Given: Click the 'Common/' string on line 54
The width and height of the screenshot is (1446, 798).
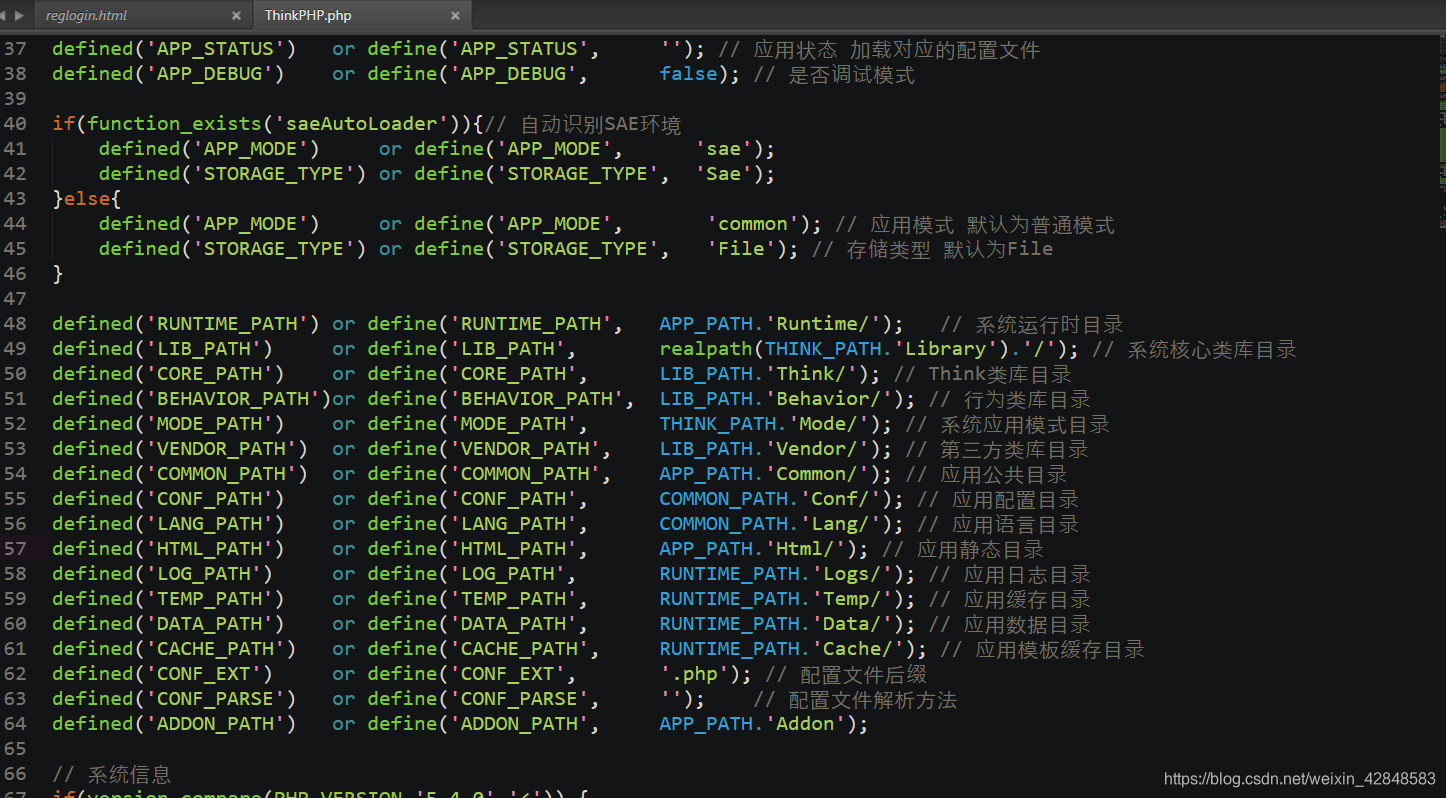Looking at the screenshot, I should [x=817, y=474].
